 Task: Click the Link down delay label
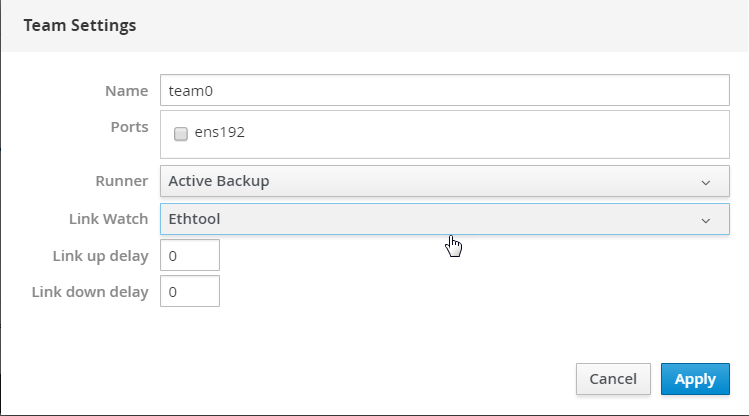pos(90,292)
